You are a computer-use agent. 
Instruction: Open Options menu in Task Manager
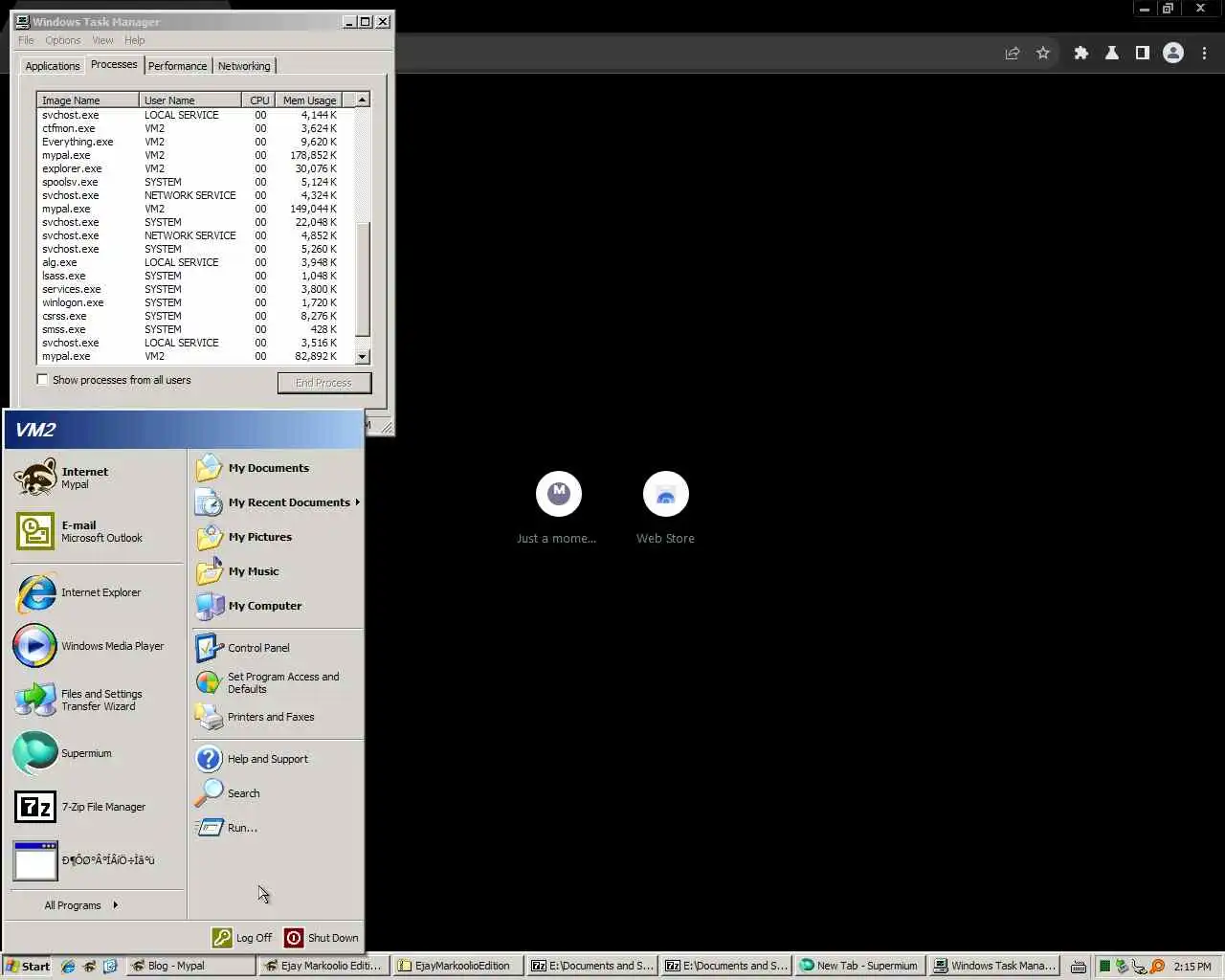pyautogui.click(x=63, y=40)
